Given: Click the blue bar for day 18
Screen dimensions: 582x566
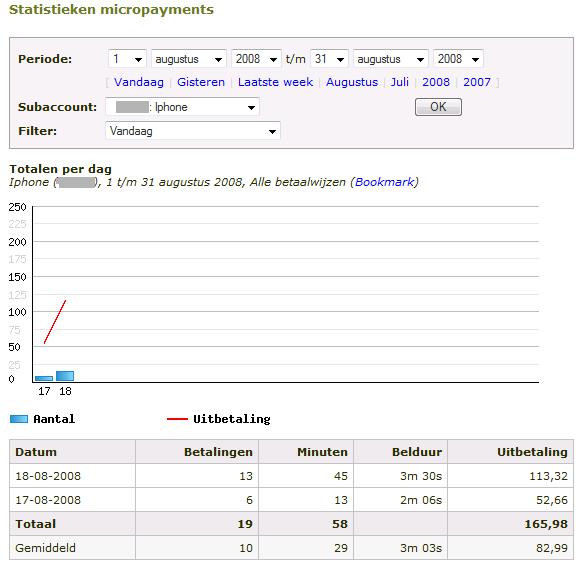Looking at the screenshot, I should [x=65, y=376].
